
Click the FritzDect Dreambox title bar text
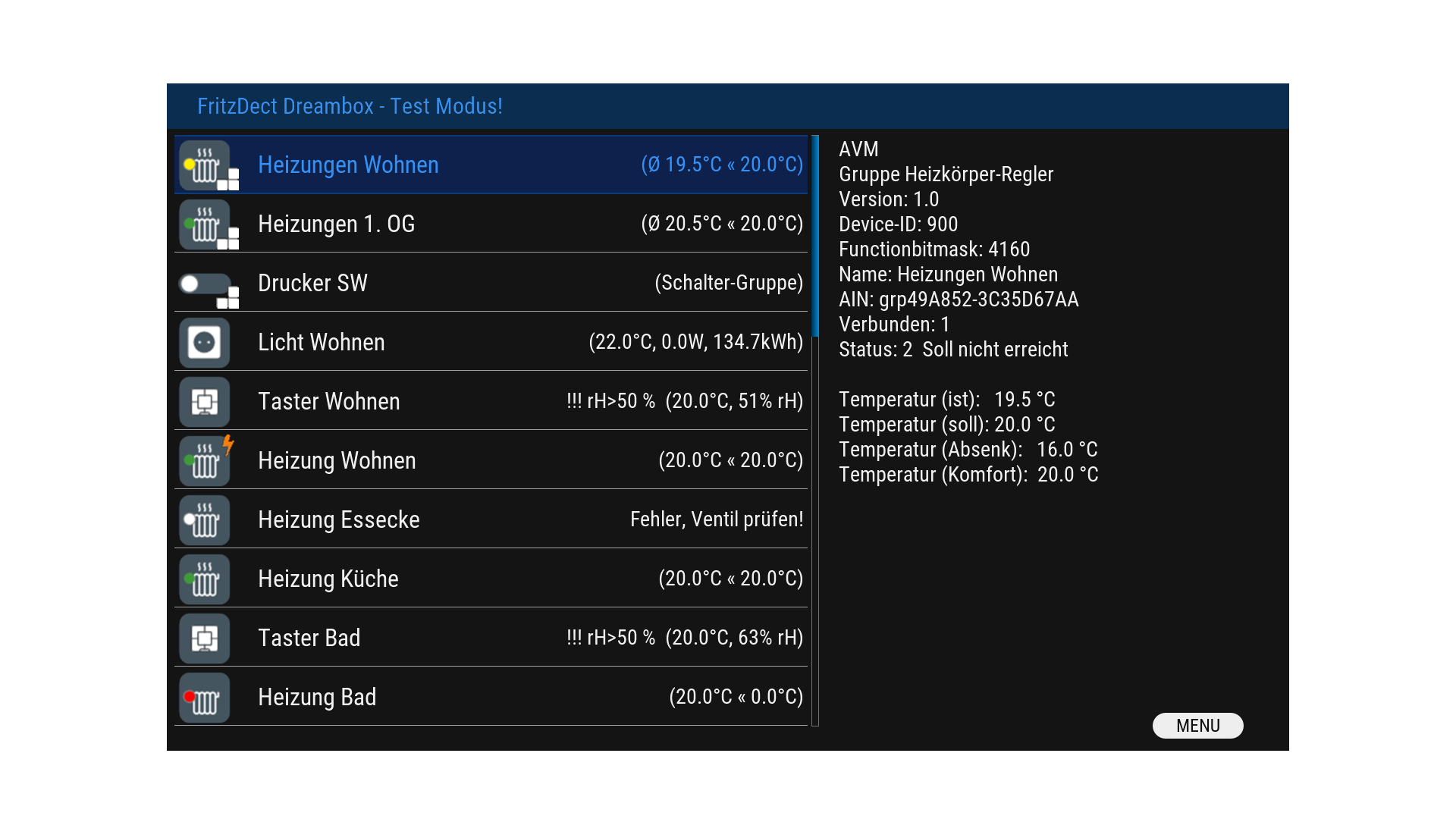coord(350,106)
